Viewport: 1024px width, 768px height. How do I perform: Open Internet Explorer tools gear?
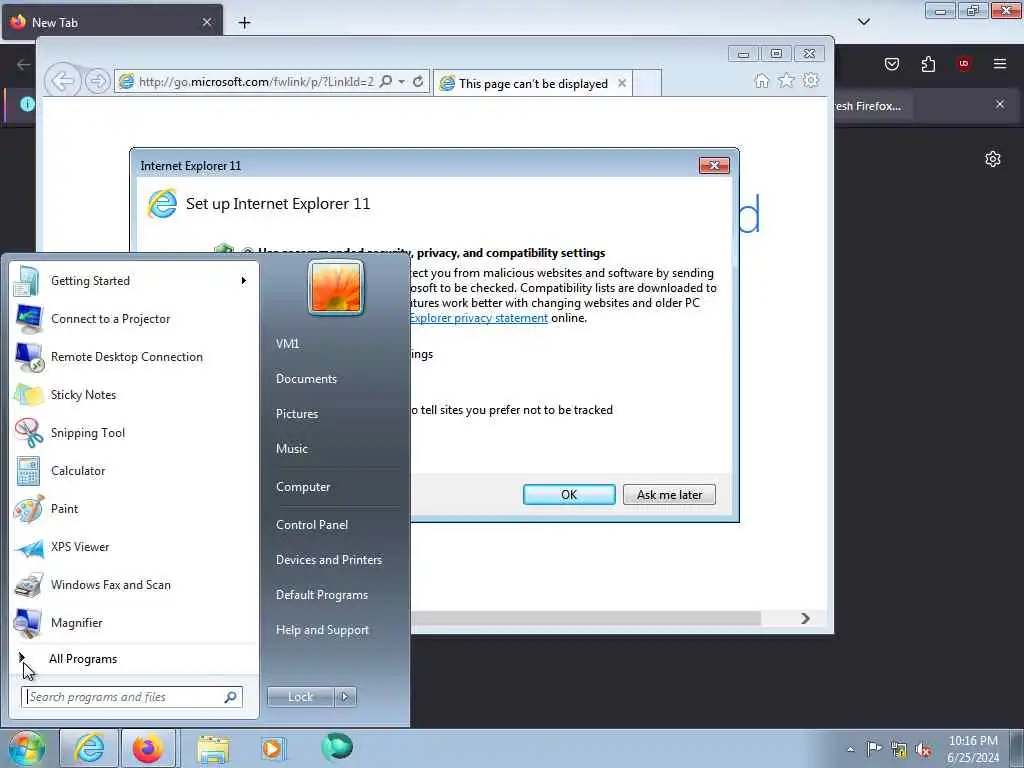pyautogui.click(x=811, y=81)
